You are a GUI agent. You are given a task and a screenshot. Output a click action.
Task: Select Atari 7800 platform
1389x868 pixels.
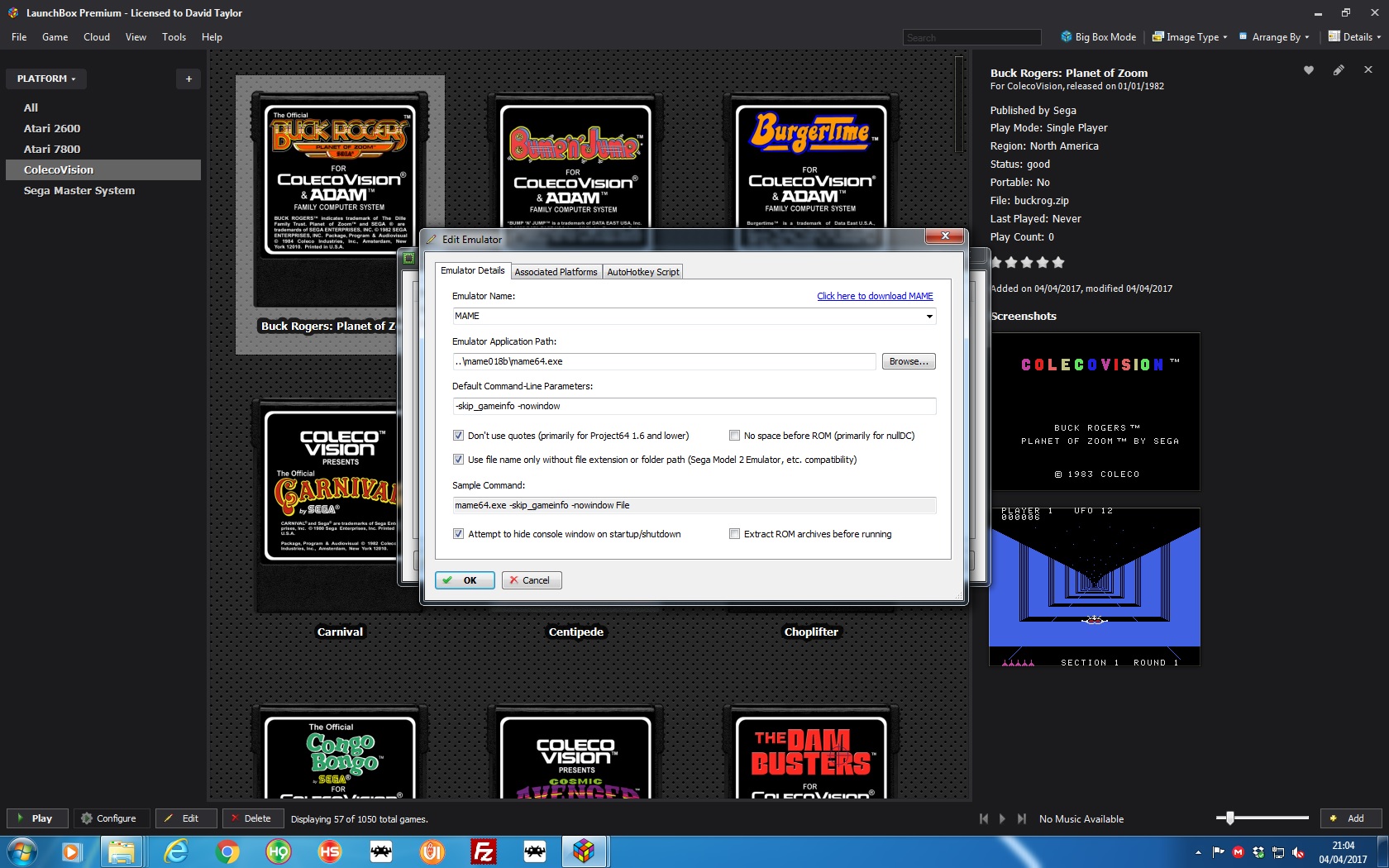[52, 149]
